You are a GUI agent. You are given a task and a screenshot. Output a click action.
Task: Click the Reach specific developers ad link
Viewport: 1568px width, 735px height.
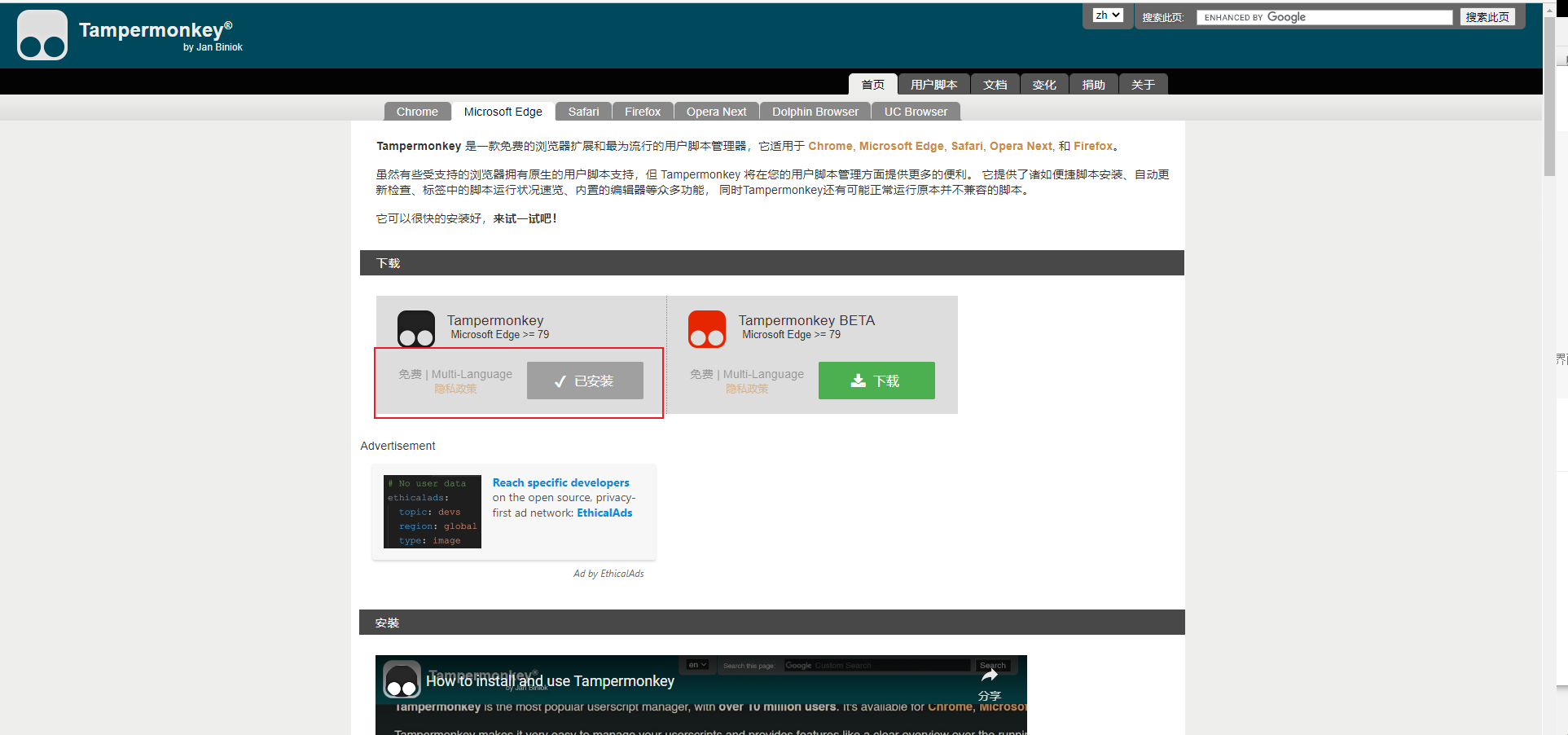click(561, 482)
